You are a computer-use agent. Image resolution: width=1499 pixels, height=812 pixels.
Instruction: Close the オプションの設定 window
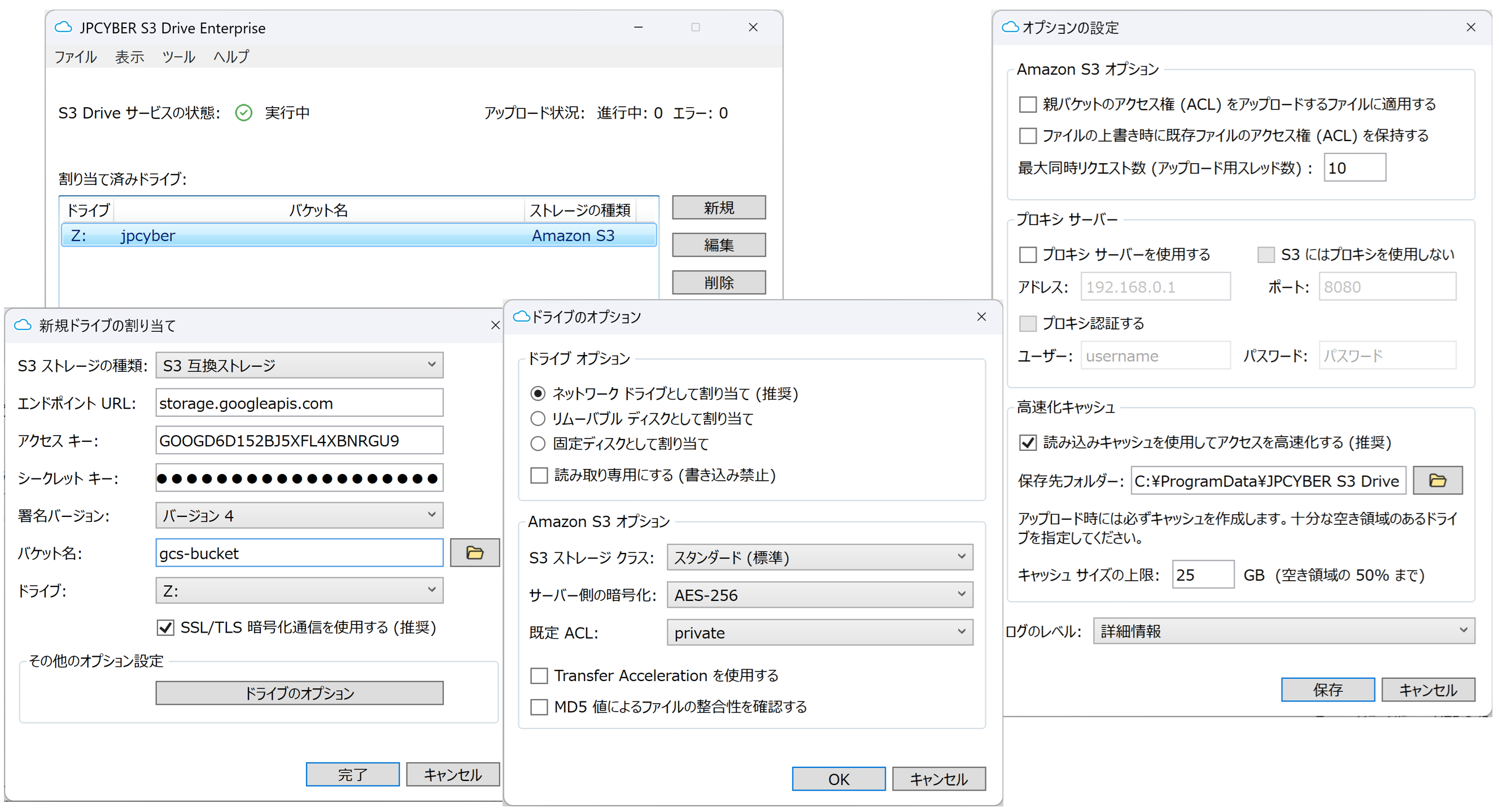[1470, 27]
